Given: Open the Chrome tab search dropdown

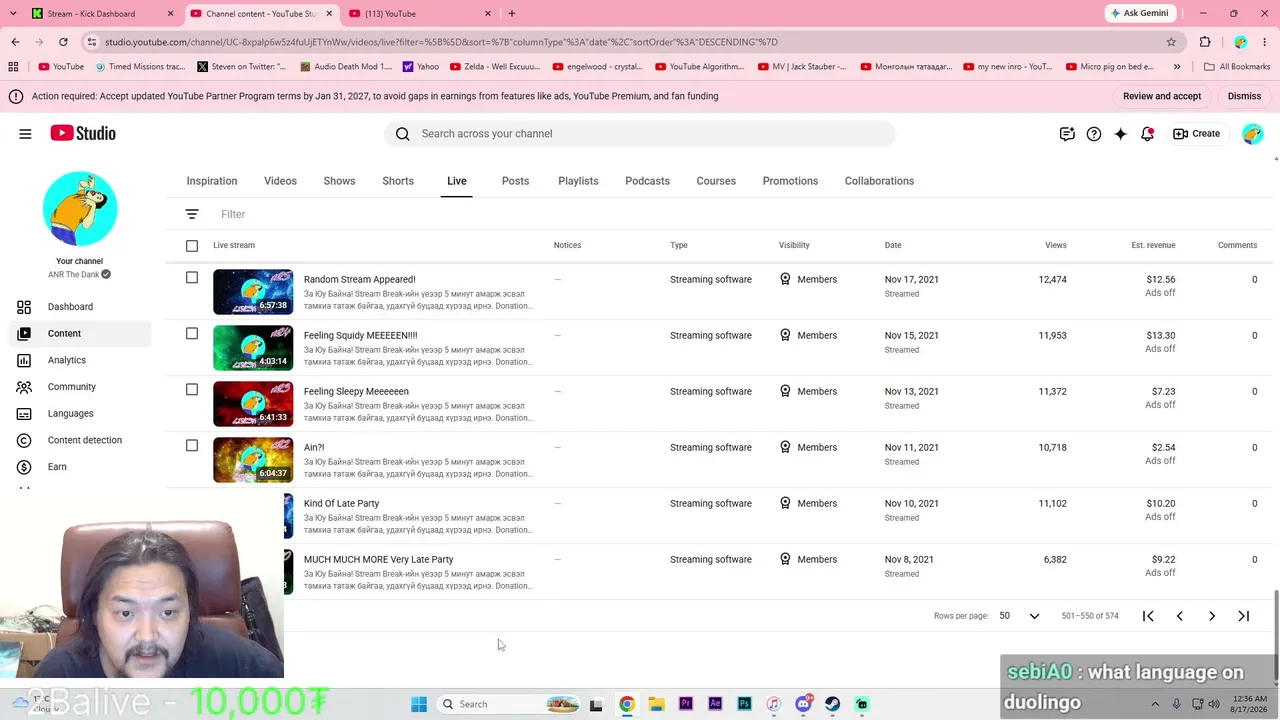Looking at the screenshot, I should (13, 14).
